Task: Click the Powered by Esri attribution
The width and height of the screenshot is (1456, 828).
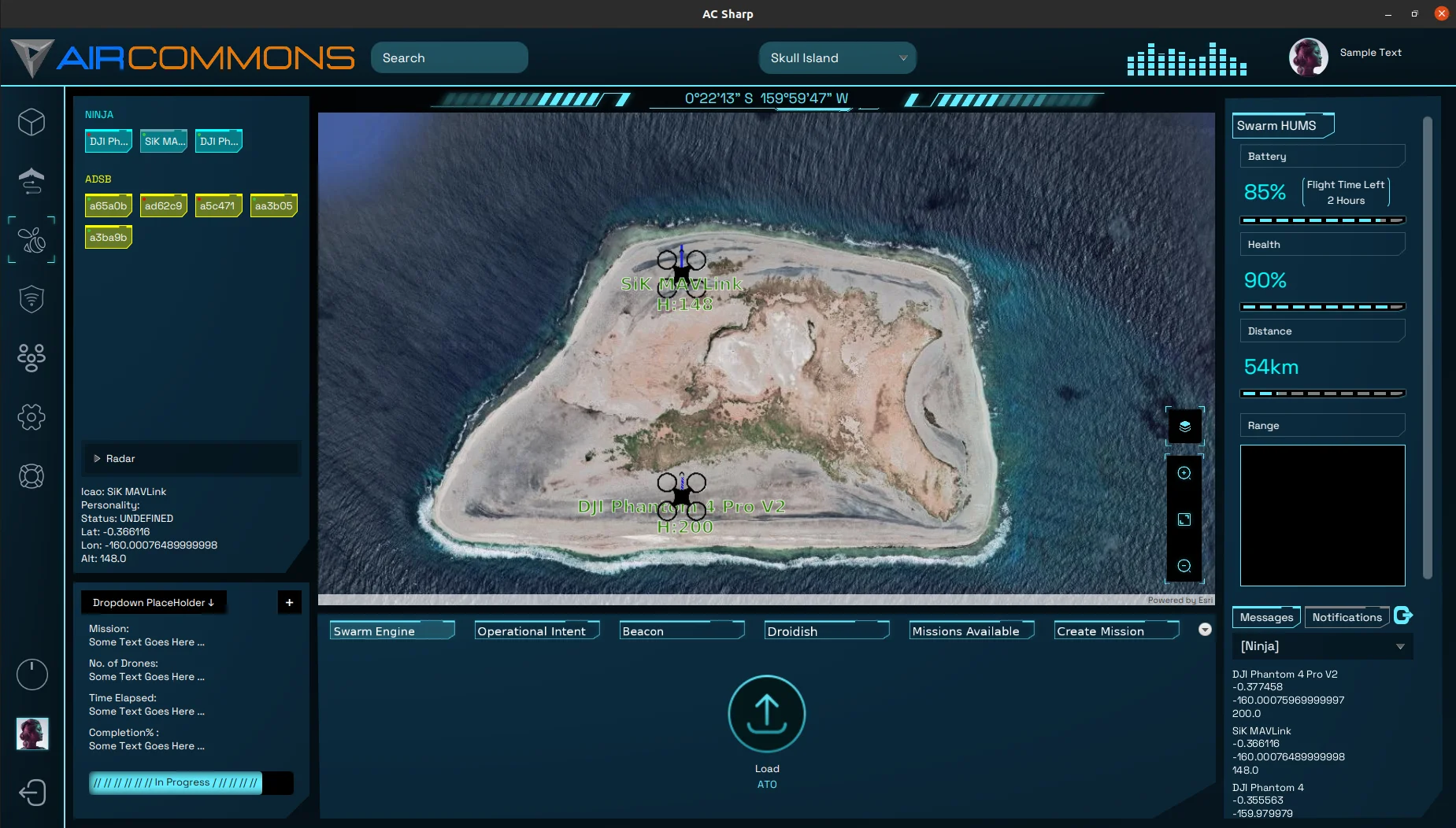Action: coord(1180,600)
